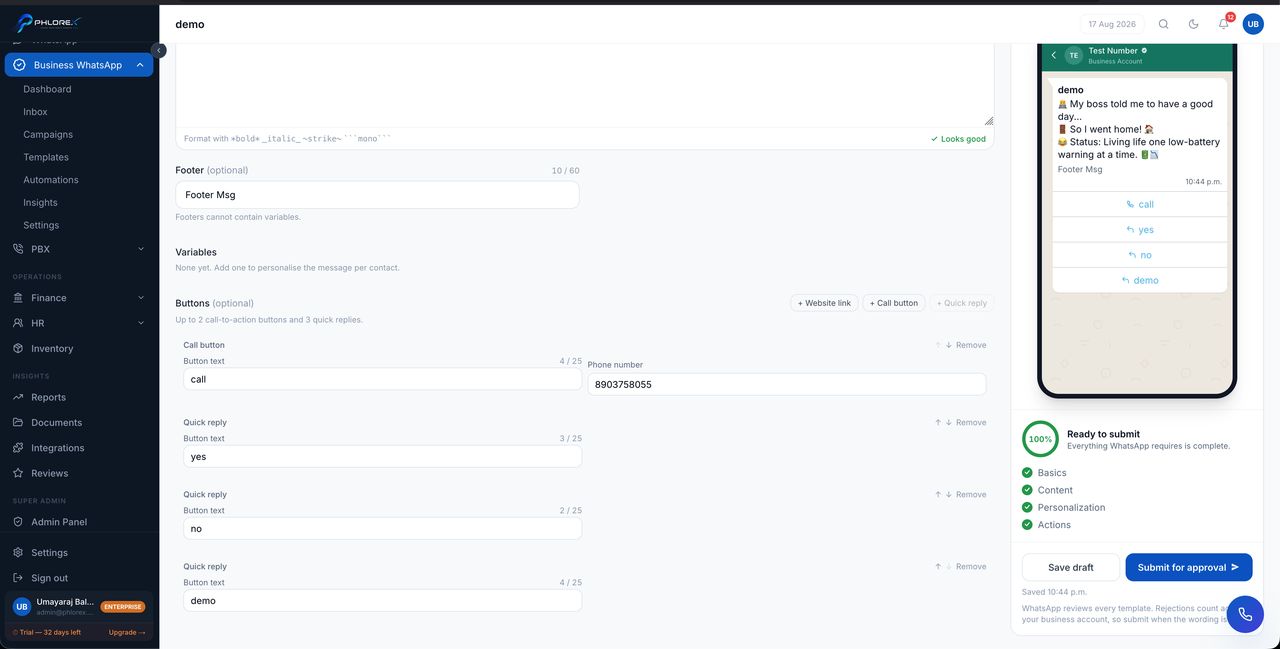Click the call button in phone preview
The width and height of the screenshot is (1280, 649).
point(1140,204)
